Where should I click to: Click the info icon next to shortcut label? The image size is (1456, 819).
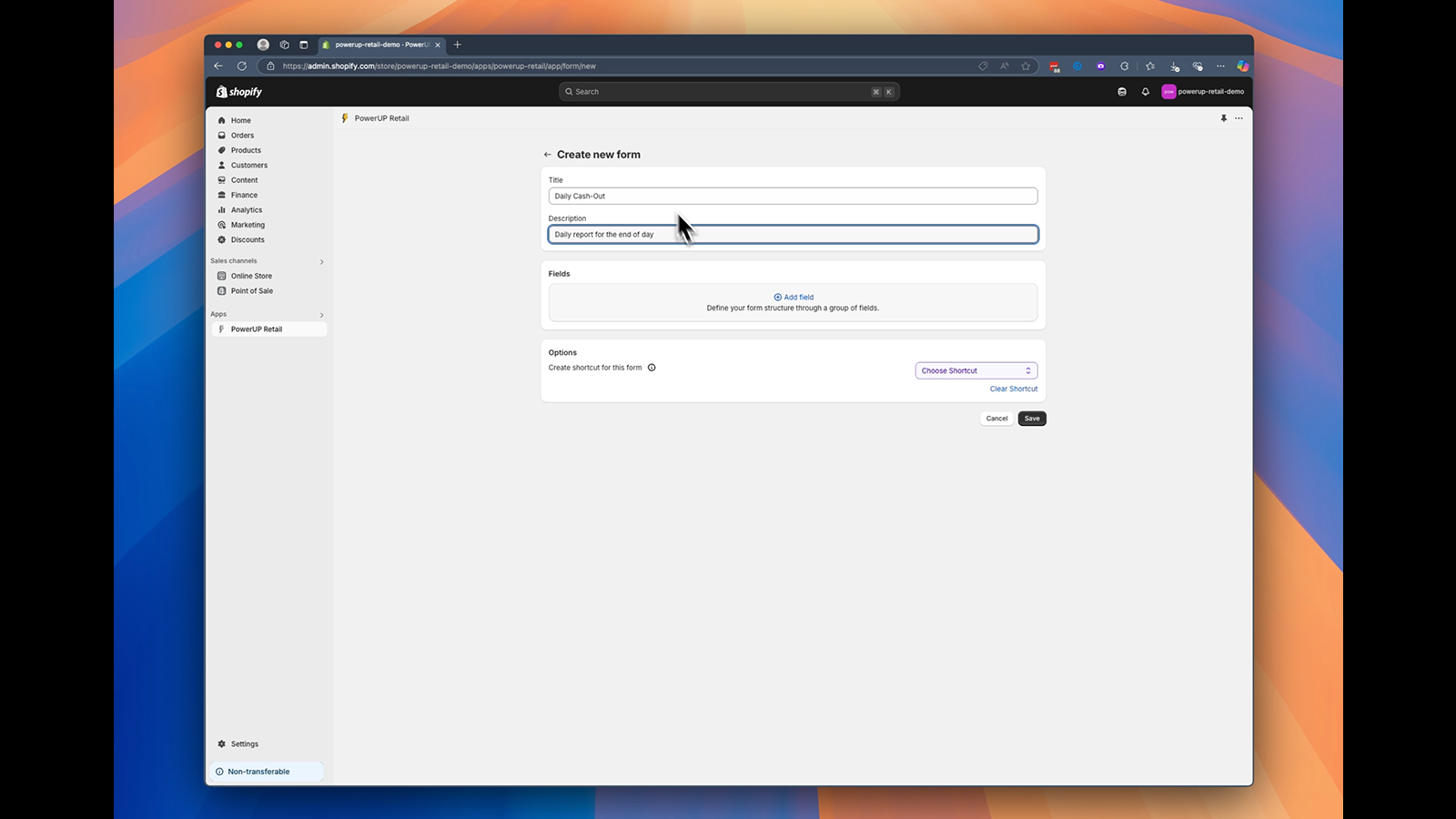pos(652,368)
